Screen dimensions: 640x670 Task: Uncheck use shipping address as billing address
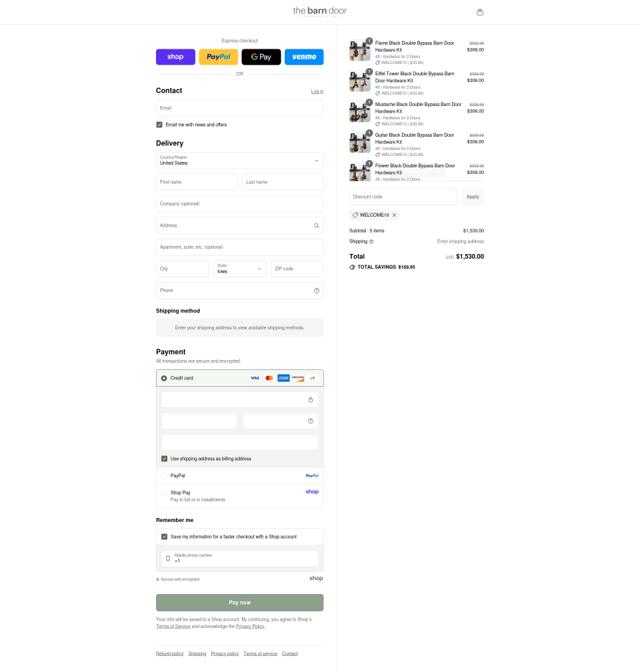[x=164, y=459]
